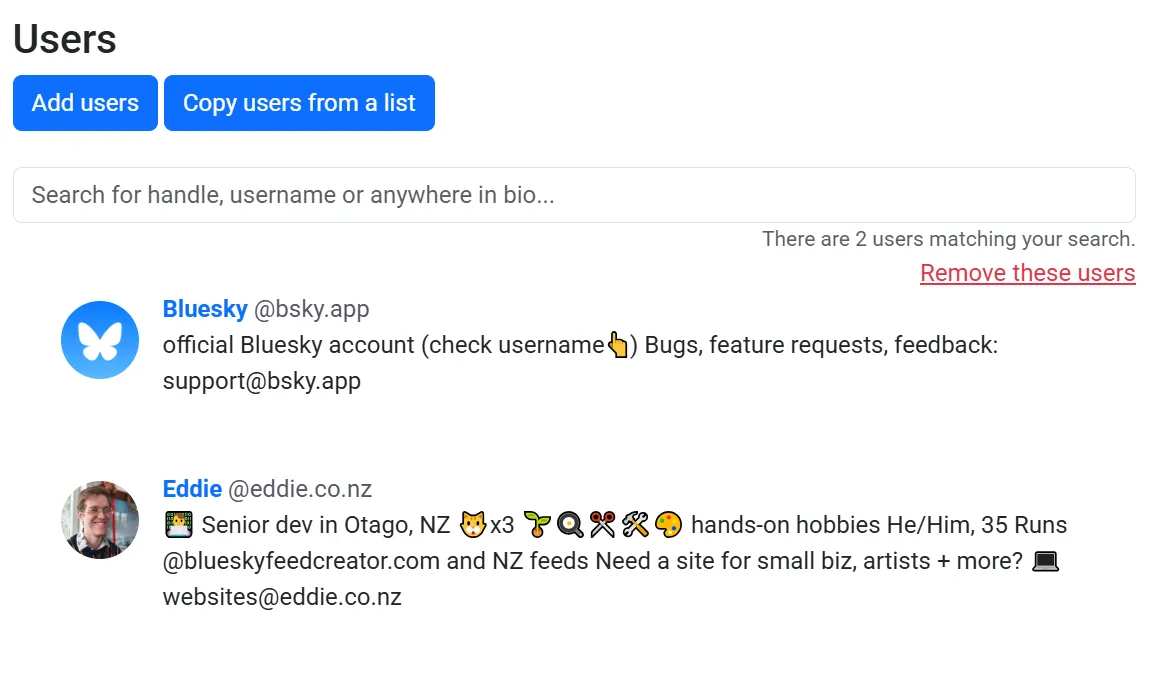Open the Bluesky profile name link
This screenshot has width=1150, height=676.
pyautogui.click(x=205, y=309)
